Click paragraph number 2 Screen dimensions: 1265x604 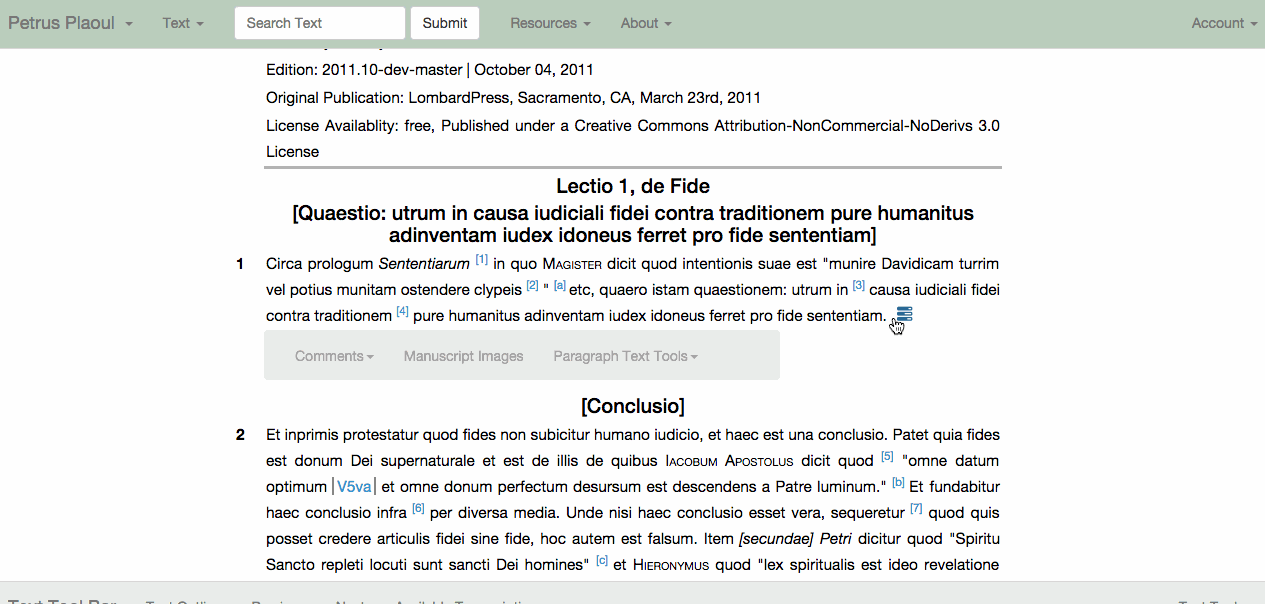click(x=240, y=435)
